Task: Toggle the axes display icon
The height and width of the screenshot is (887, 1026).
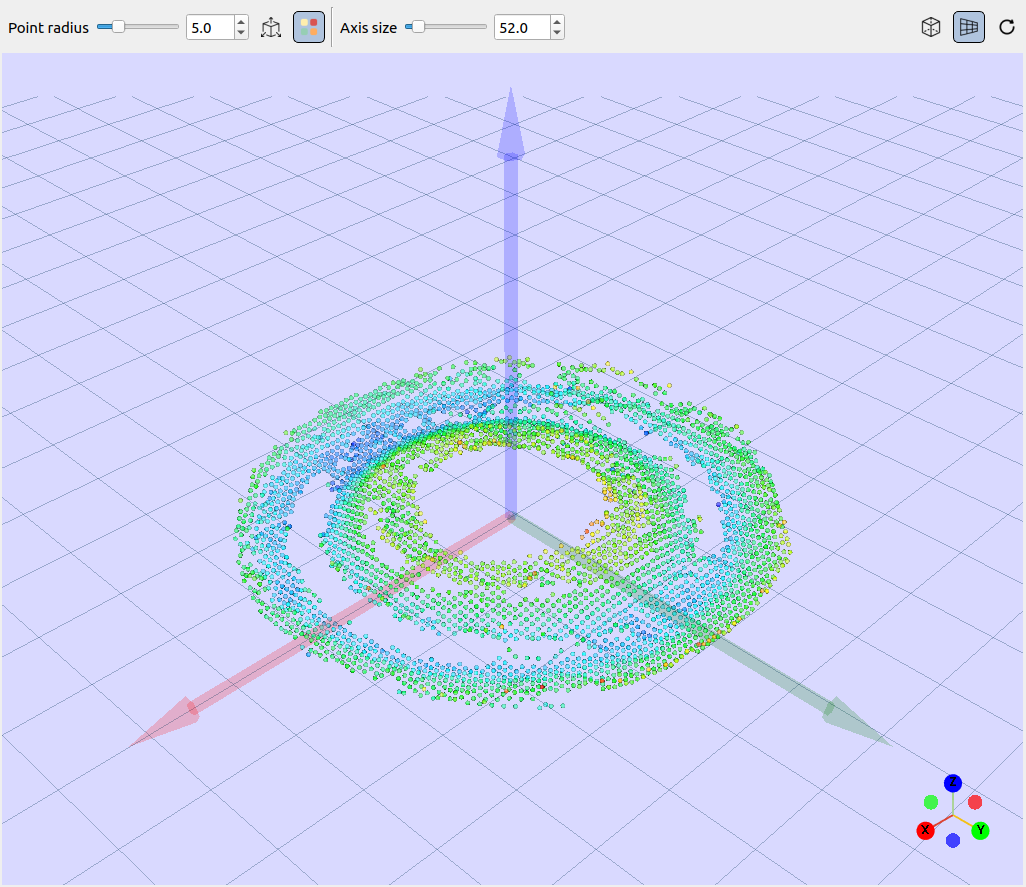Action: click(x=271, y=27)
